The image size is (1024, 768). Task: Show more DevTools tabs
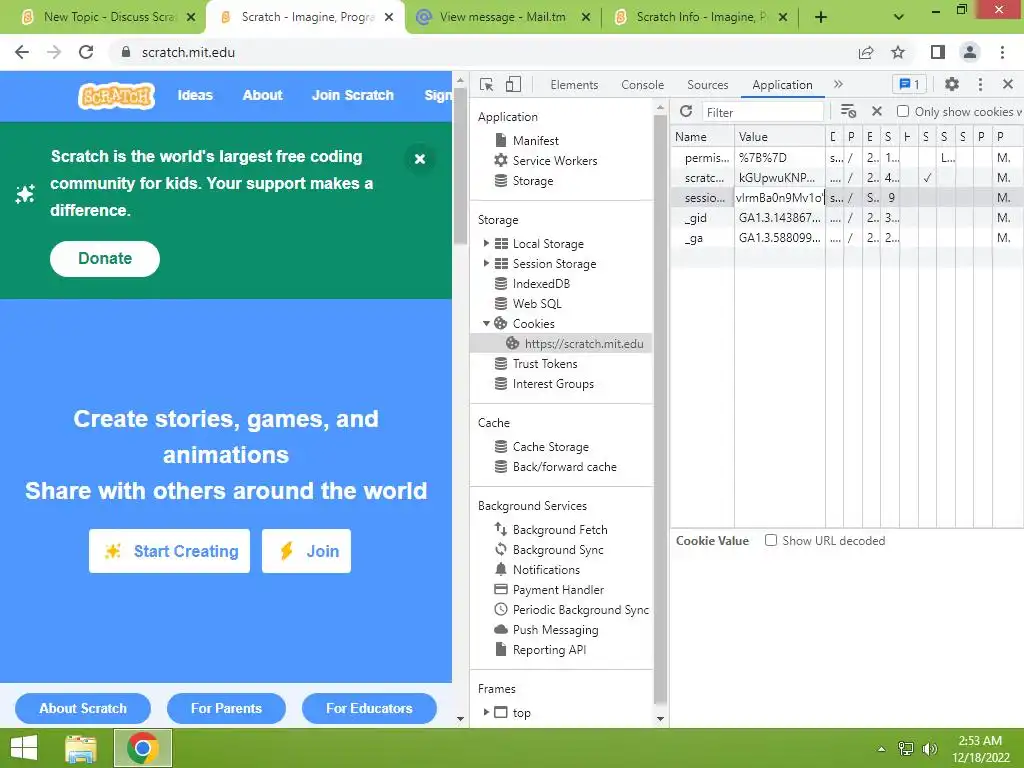[839, 84]
